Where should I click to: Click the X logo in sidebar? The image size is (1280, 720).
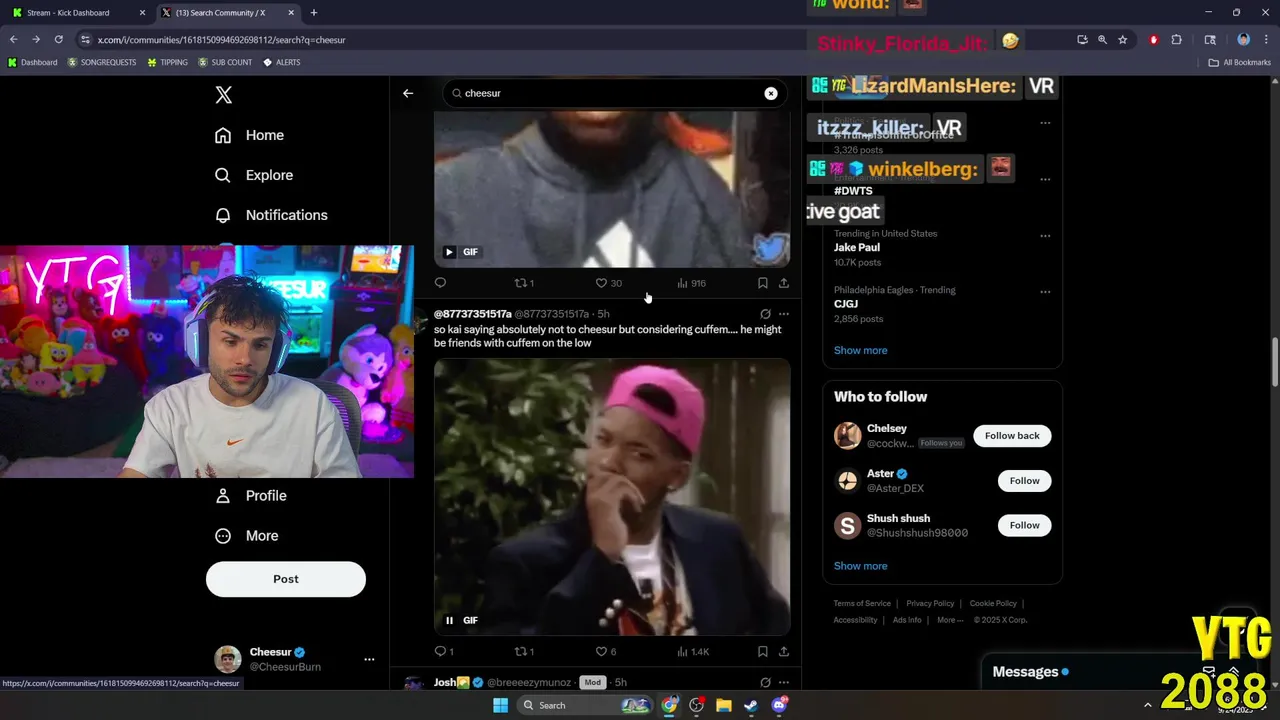(224, 95)
